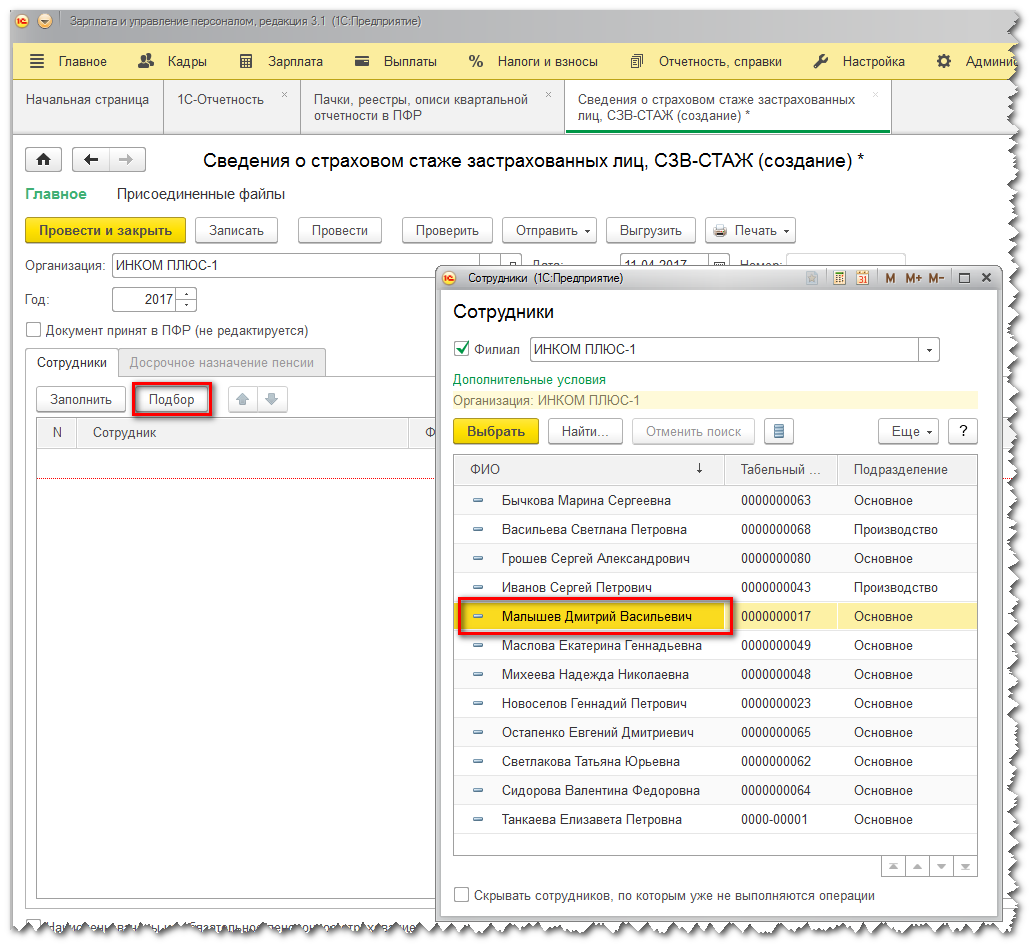The image size is (1036, 950).
Task: Select the row Новоселов Геннадий Петрович
Action: [x=716, y=704]
